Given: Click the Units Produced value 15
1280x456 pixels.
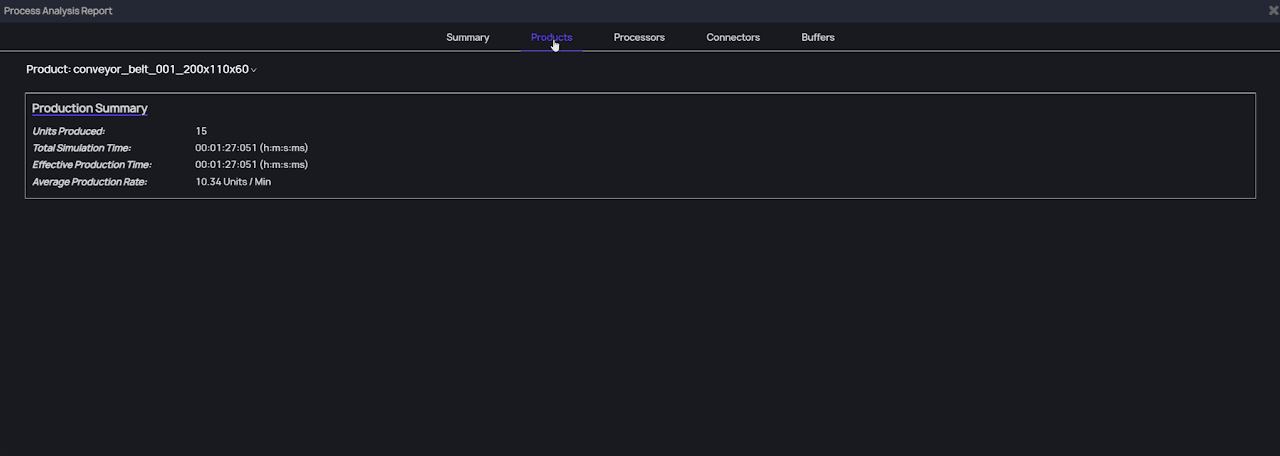Looking at the screenshot, I should [x=201, y=131].
